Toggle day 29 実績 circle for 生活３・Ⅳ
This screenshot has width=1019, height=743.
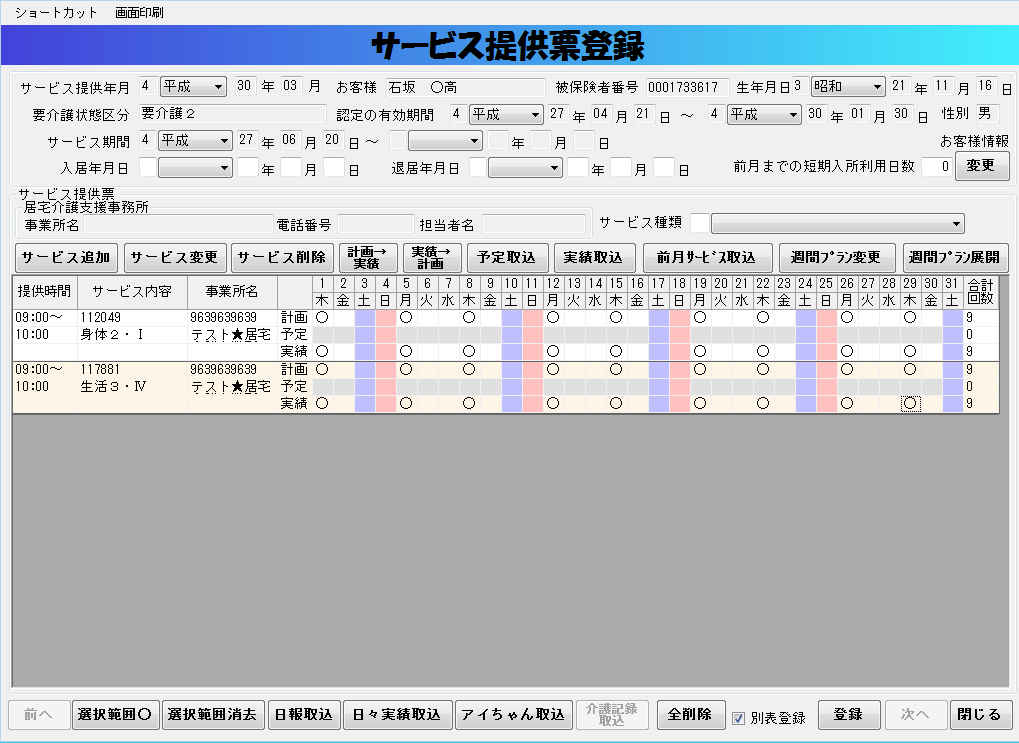(910, 404)
